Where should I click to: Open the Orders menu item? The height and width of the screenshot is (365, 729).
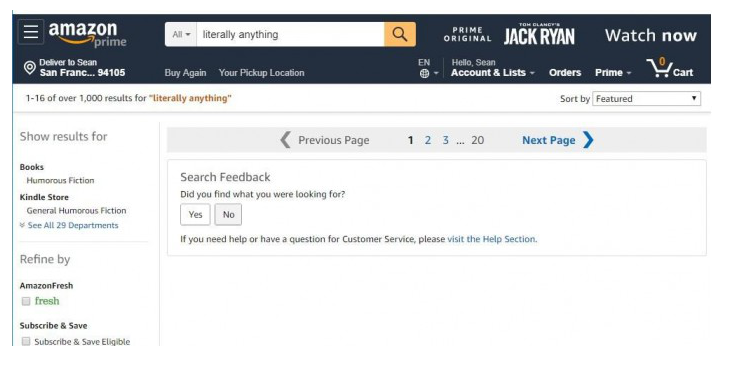(x=565, y=73)
